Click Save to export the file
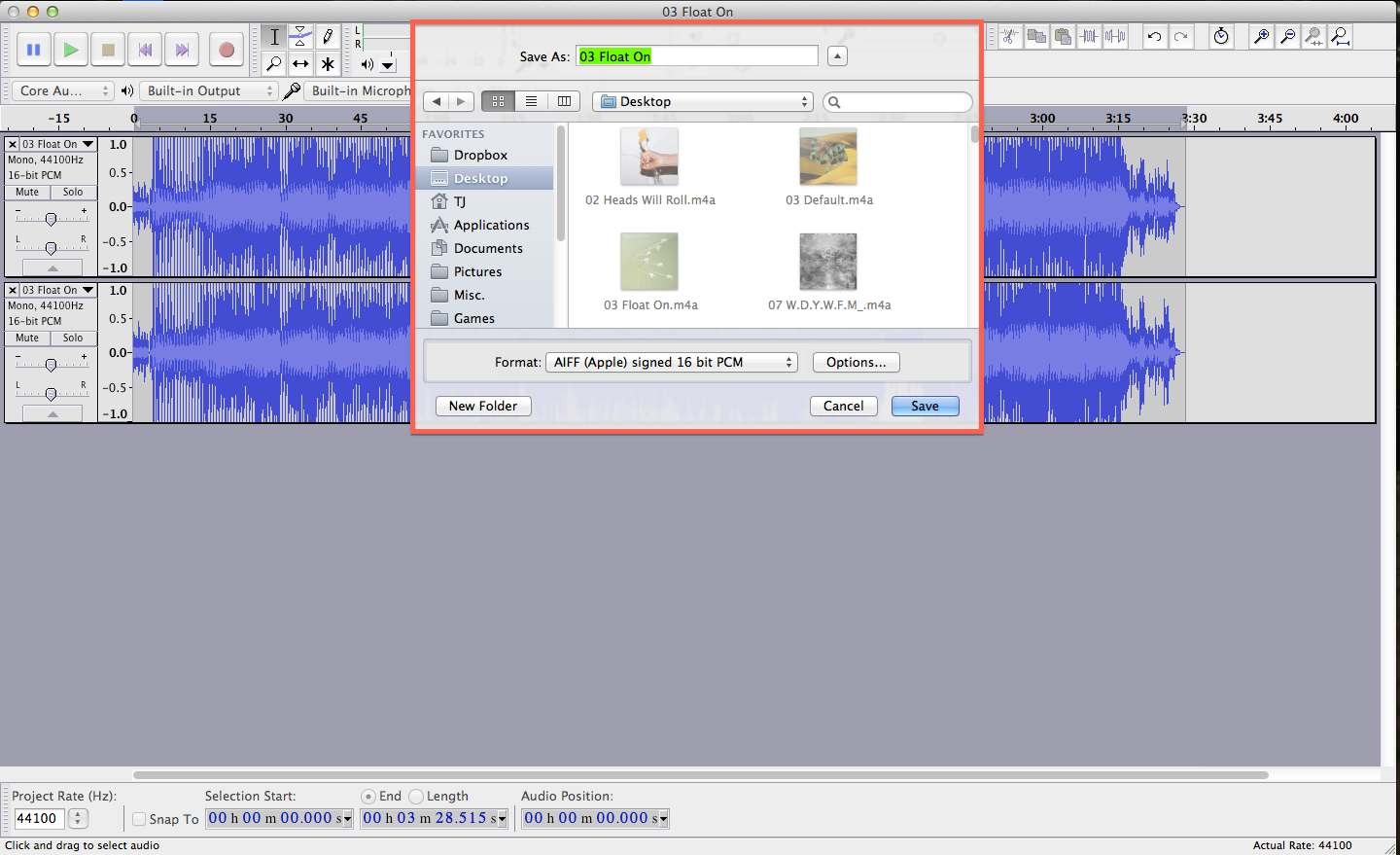 (925, 406)
